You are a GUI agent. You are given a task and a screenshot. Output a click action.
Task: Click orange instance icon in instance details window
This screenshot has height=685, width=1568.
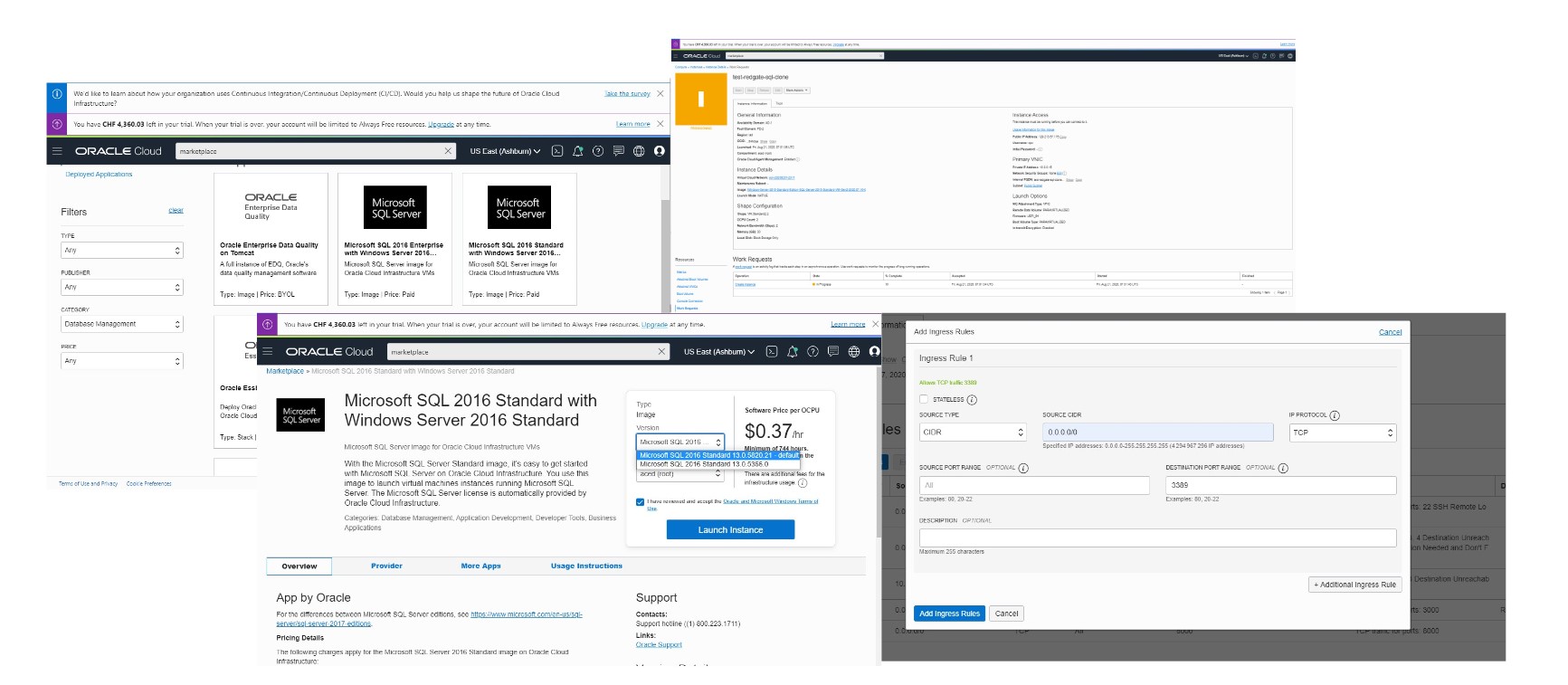pyautogui.click(x=701, y=100)
